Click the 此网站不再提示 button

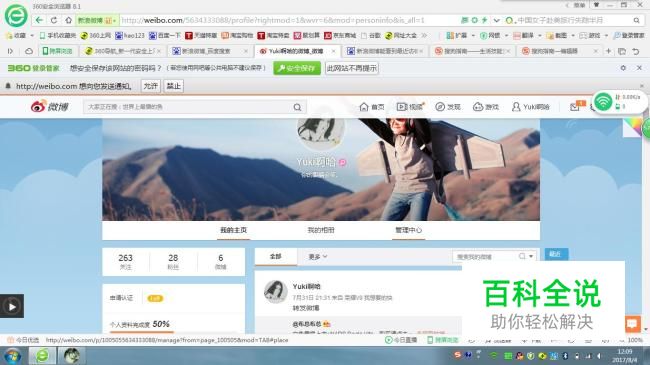[x=352, y=68]
